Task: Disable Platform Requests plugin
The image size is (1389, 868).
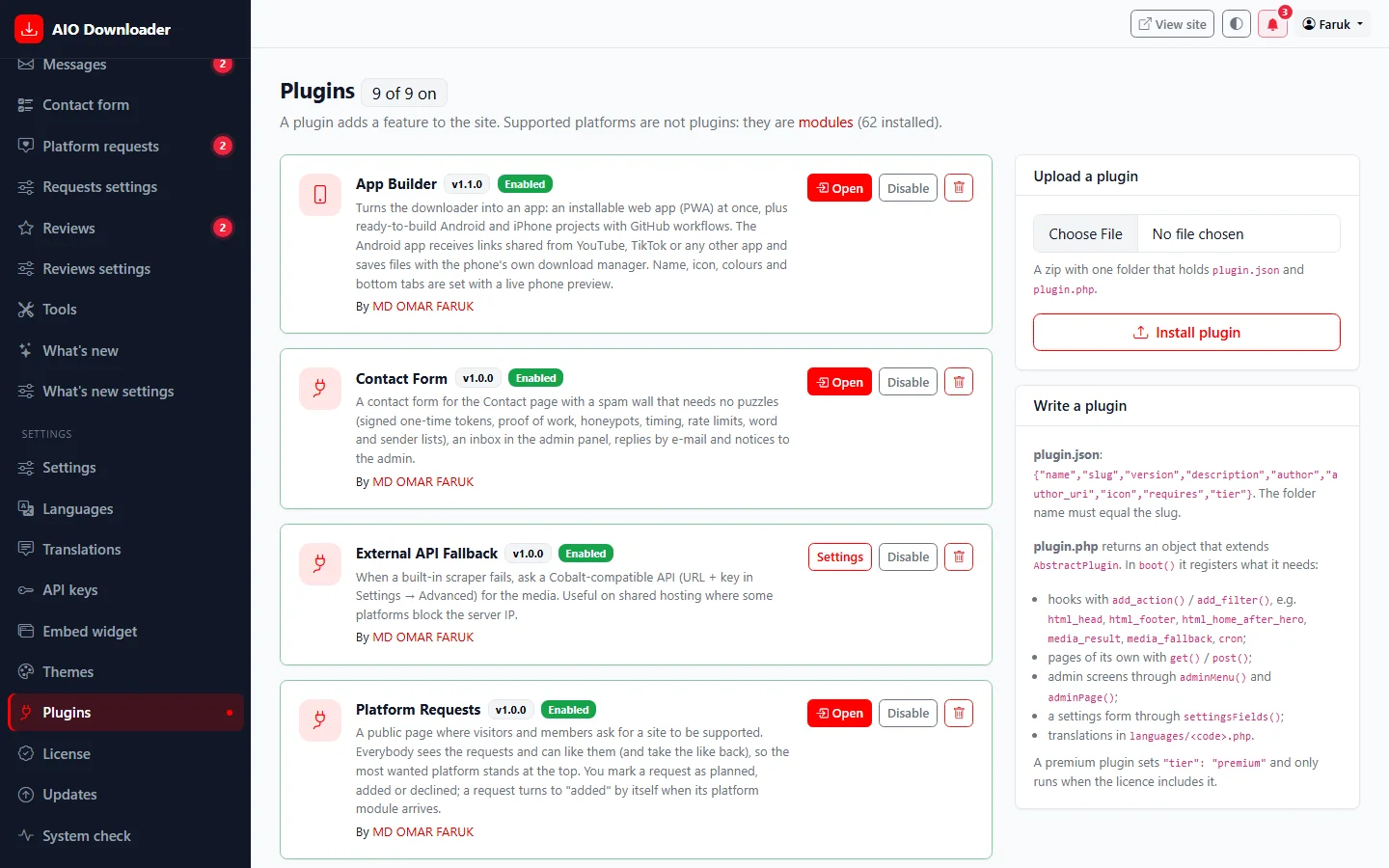Action: coord(908,713)
